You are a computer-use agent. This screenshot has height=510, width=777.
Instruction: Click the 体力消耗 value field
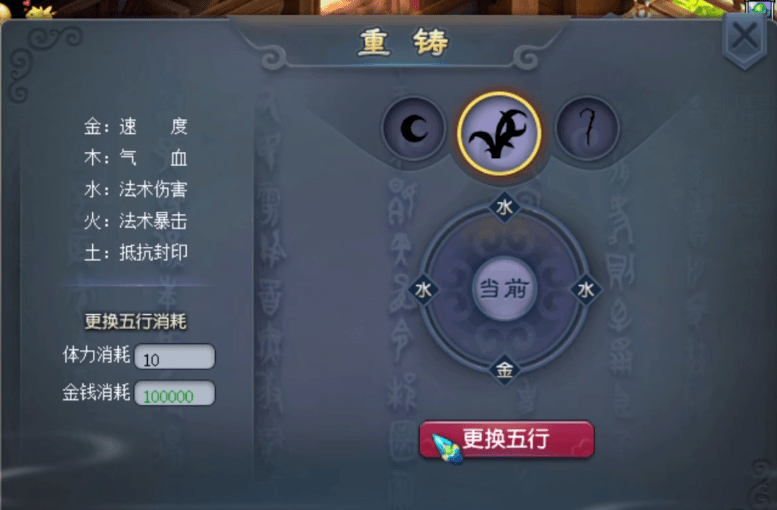click(x=175, y=357)
